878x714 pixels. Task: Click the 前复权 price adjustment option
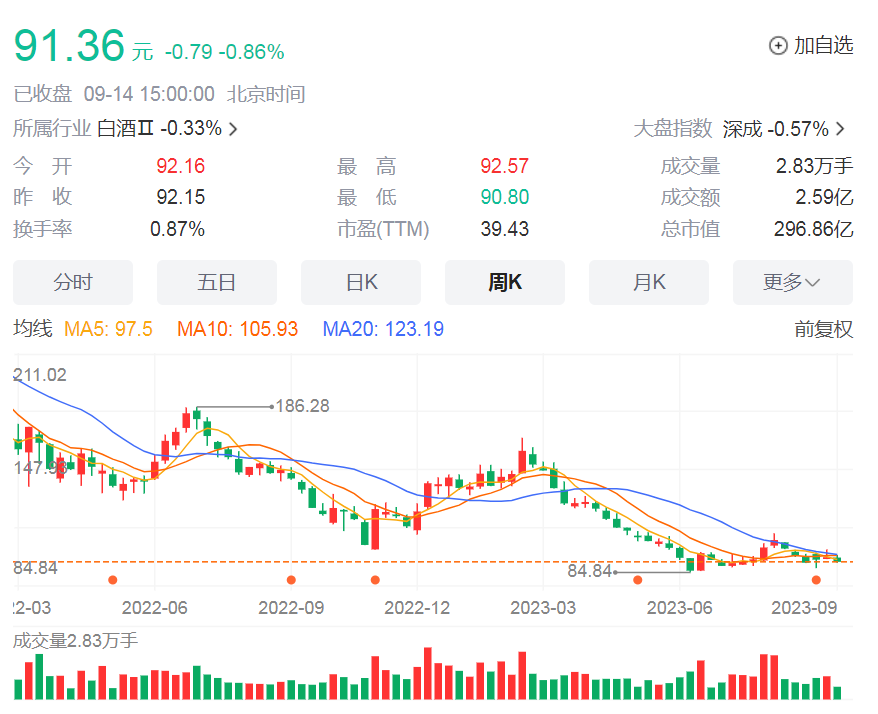click(x=823, y=329)
